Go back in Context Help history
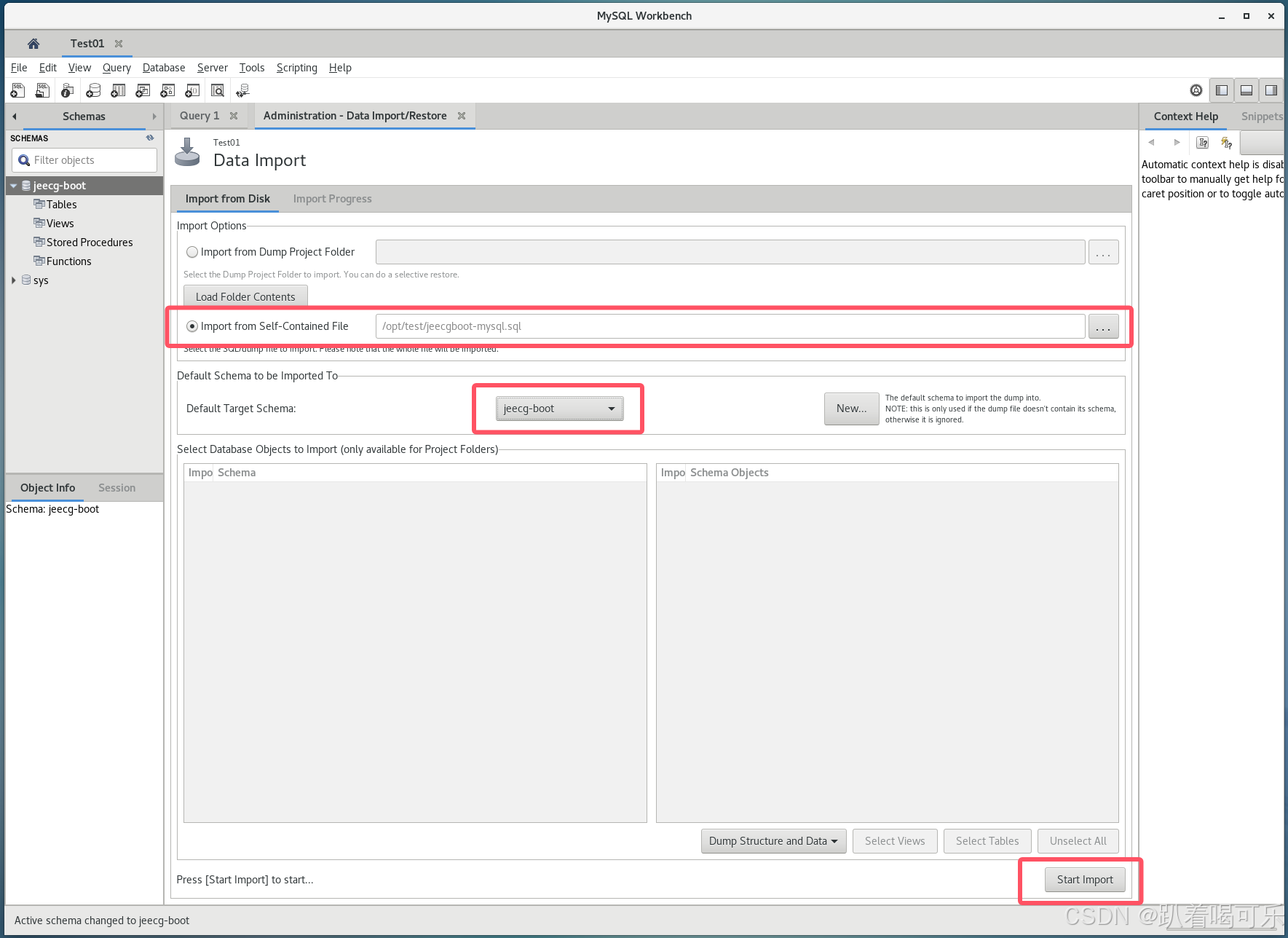Screen dimensions: 1288x938 click(x=1152, y=142)
